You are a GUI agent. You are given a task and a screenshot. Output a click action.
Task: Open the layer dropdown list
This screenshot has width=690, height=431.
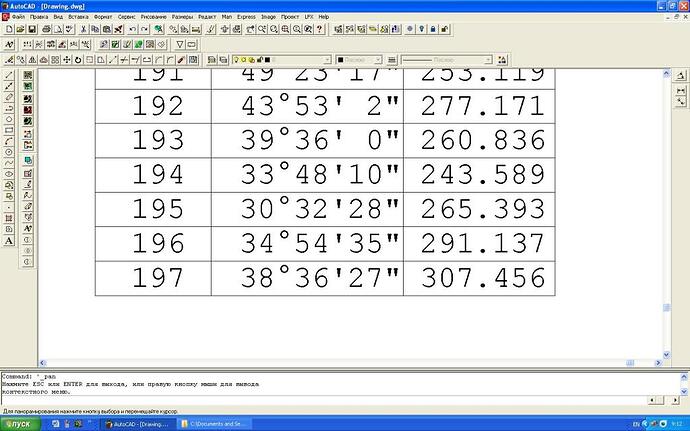coord(327,60)
